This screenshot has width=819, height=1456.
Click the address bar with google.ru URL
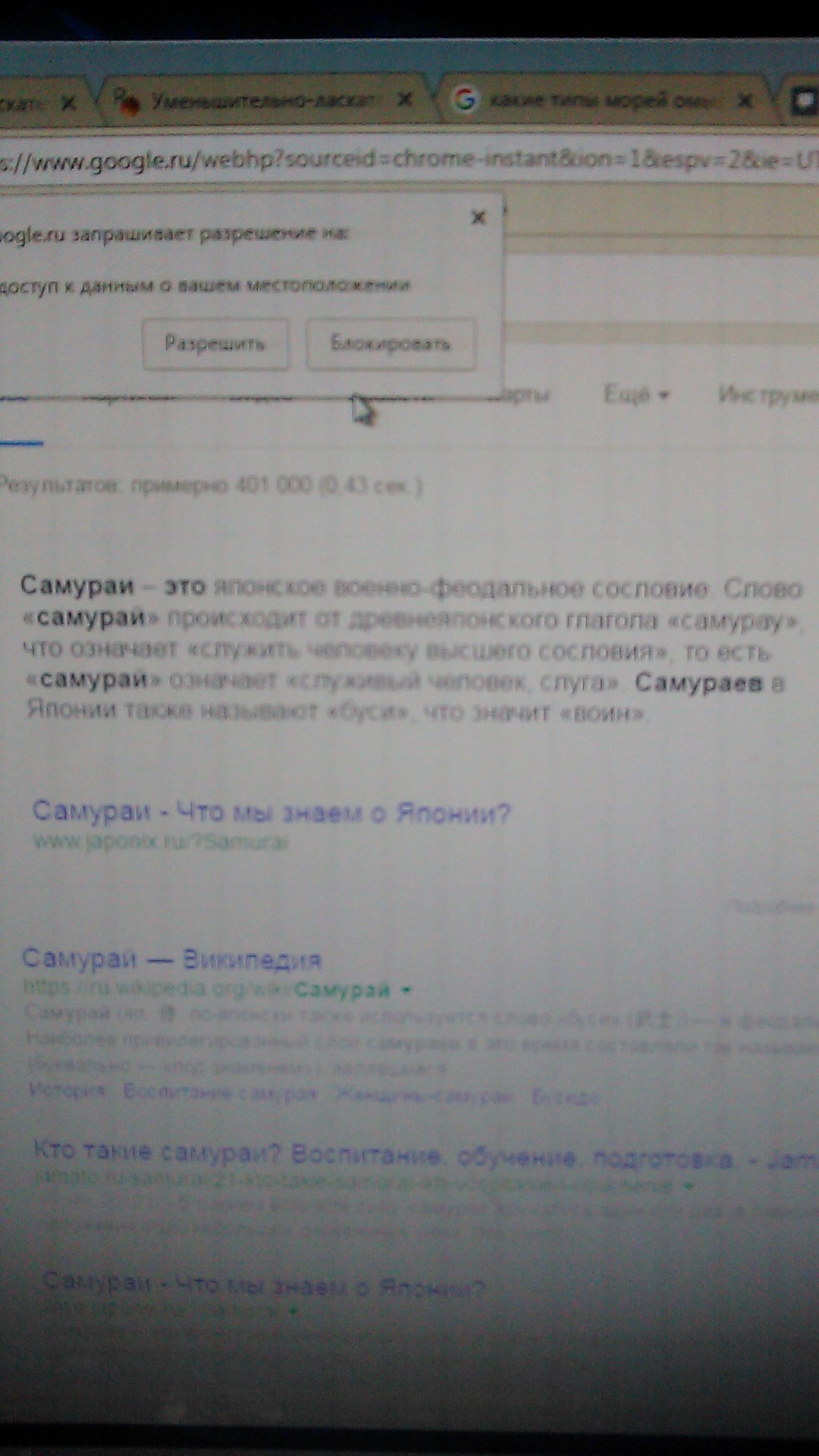[409, 160]
